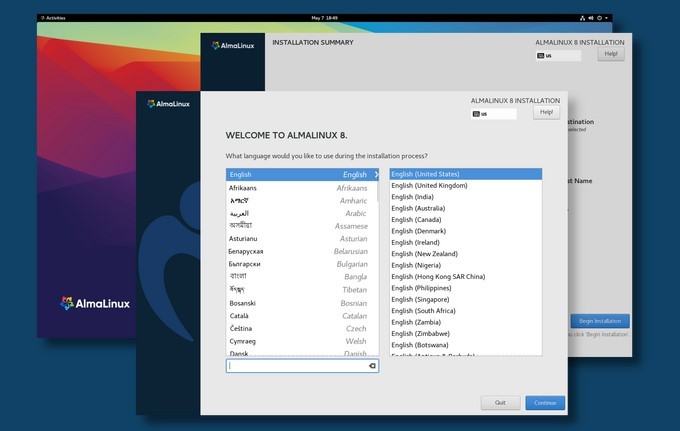Click the volume icon in the top bar

coord(591,18)
